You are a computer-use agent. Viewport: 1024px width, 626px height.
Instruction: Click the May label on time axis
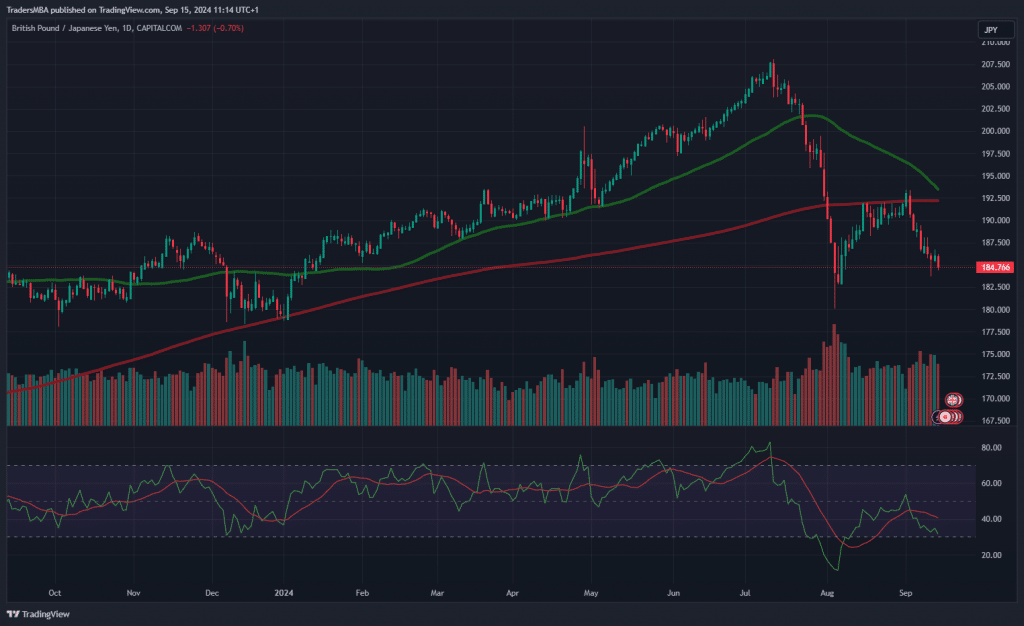[x=591, y=591]
